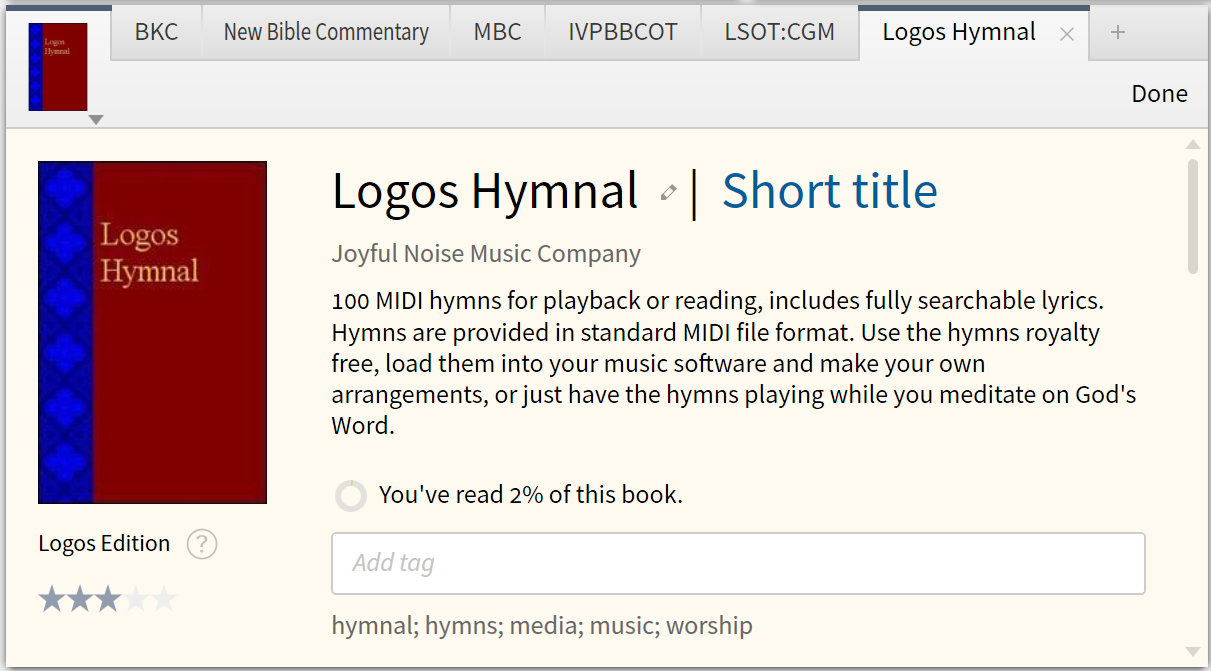This screenshot has width=1211, height=671.
Task: Click the reading progress circle indicator
Action: pos(351,495)
